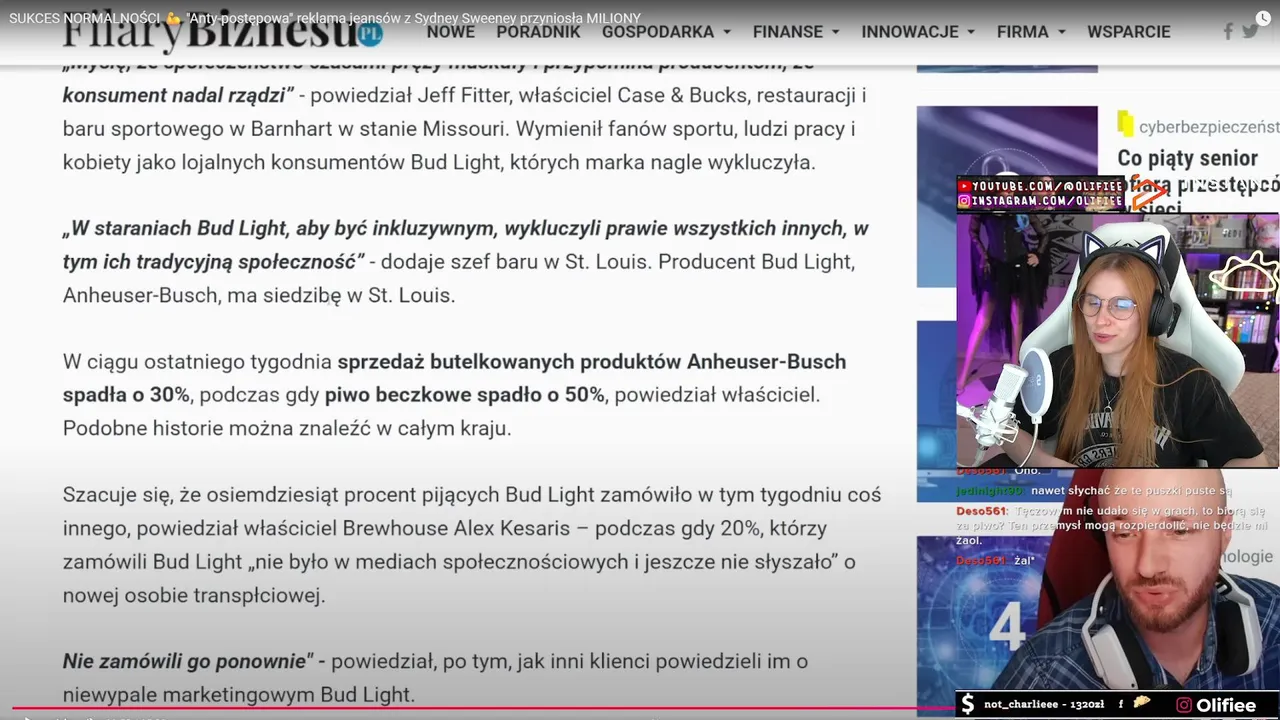Click YOUTUBE.COM/@OLIFIEE overlay text

pos(1047,186)
